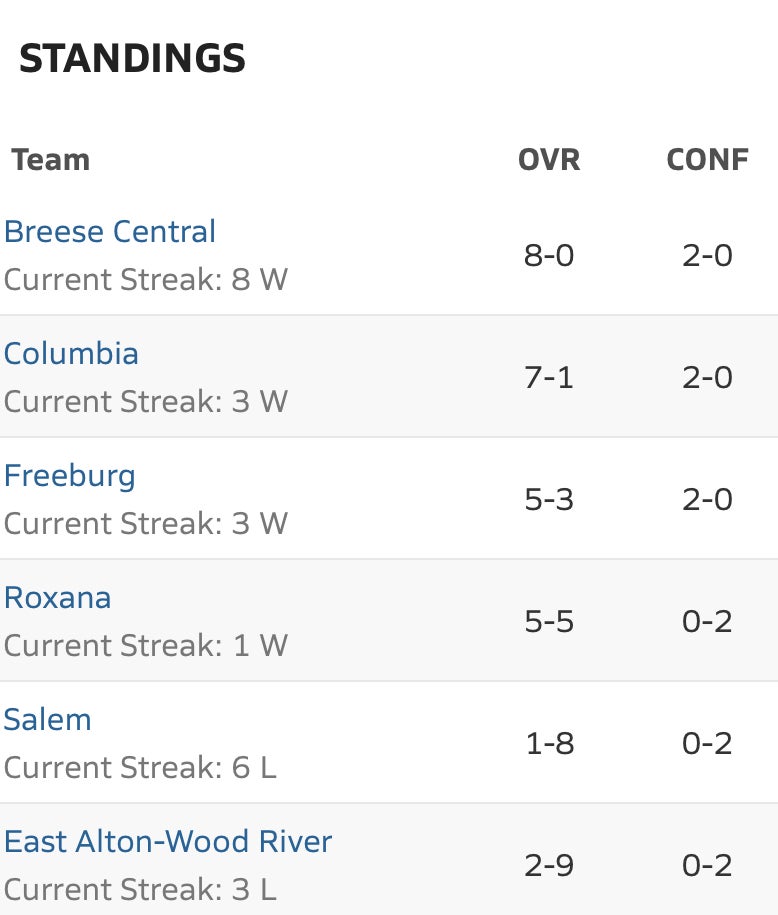
Task: Click the CONF column header
Action: pos(707,159)
